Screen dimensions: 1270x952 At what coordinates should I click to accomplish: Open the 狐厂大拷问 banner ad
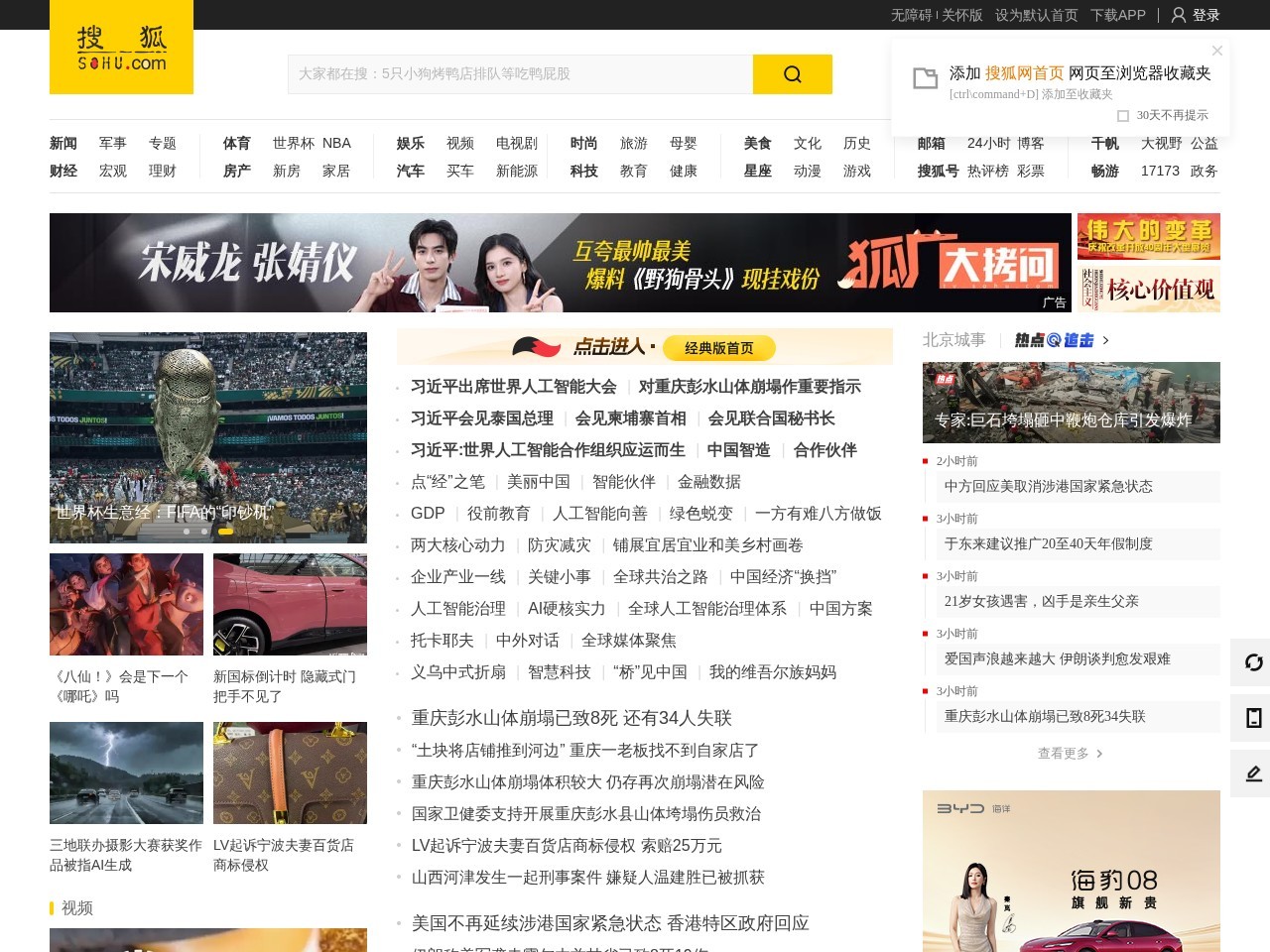561,263
